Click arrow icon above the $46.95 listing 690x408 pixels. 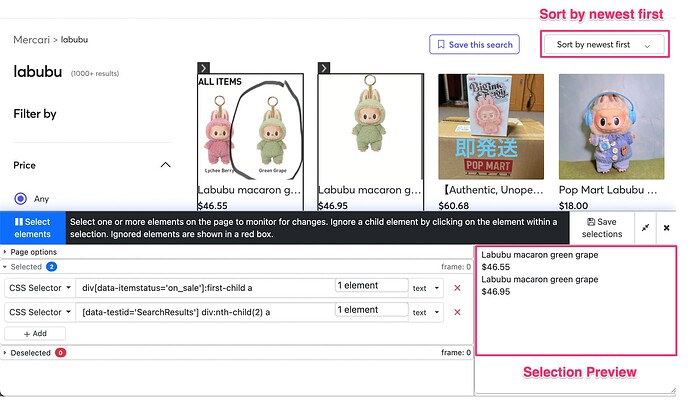(324, 68)
